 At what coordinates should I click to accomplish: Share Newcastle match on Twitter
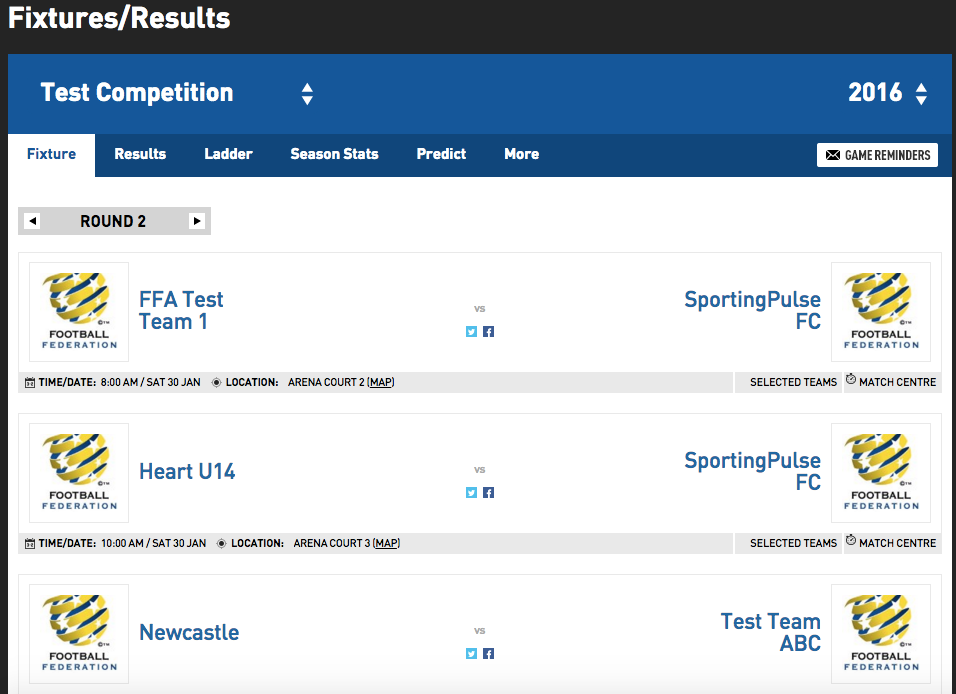471,654
